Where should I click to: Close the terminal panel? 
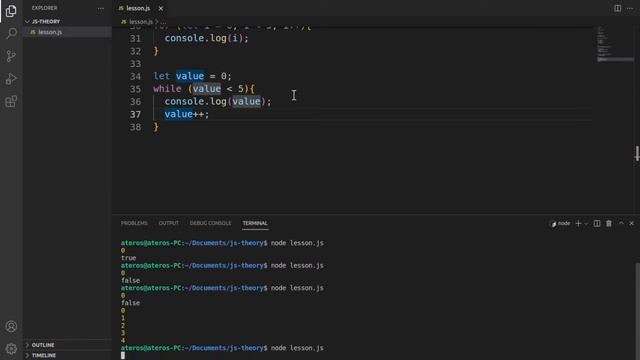click(x=631, y=223)
